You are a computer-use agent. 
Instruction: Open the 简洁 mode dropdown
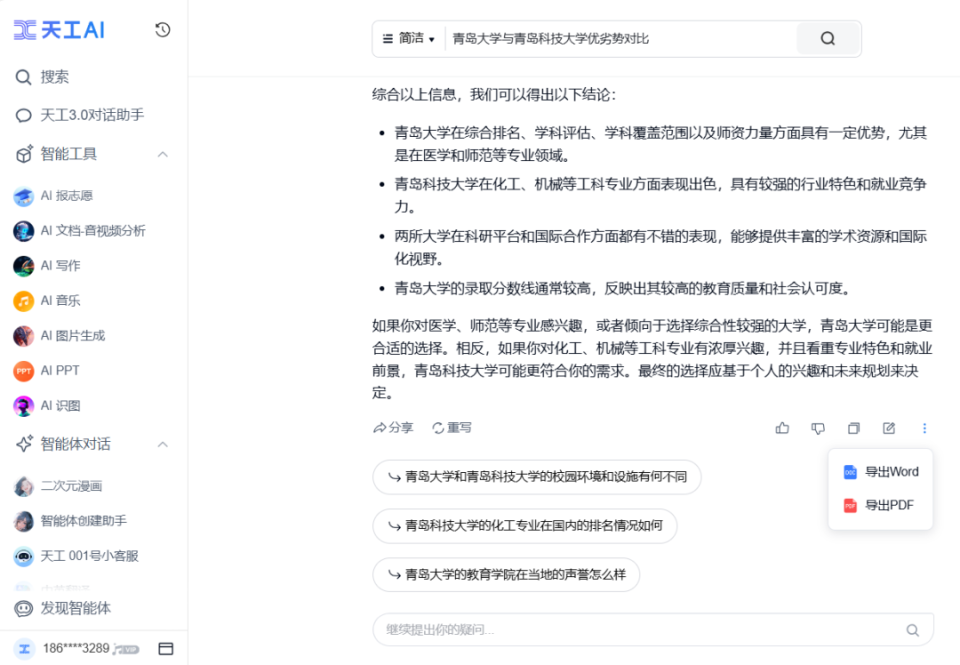tap(408, 39)
